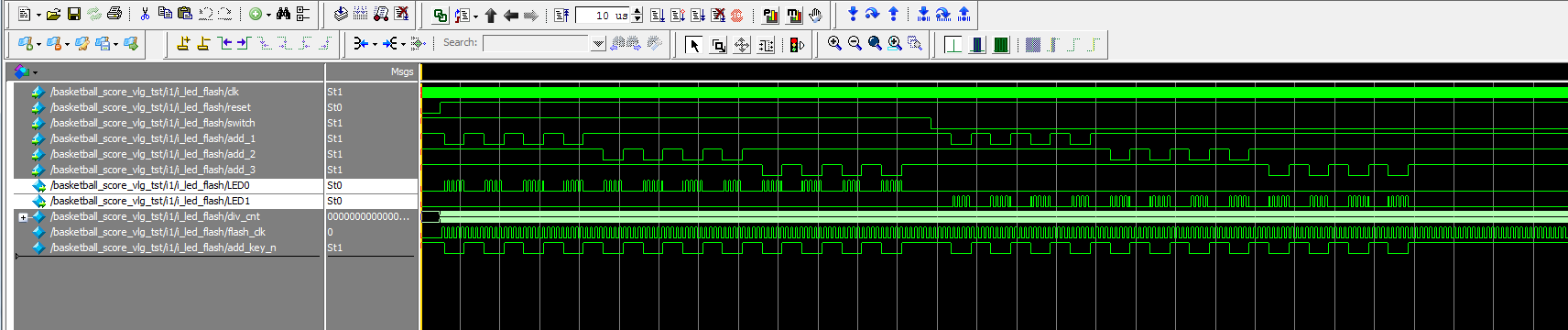
Task: Click the Run -All icon
Action: (698, 16)
